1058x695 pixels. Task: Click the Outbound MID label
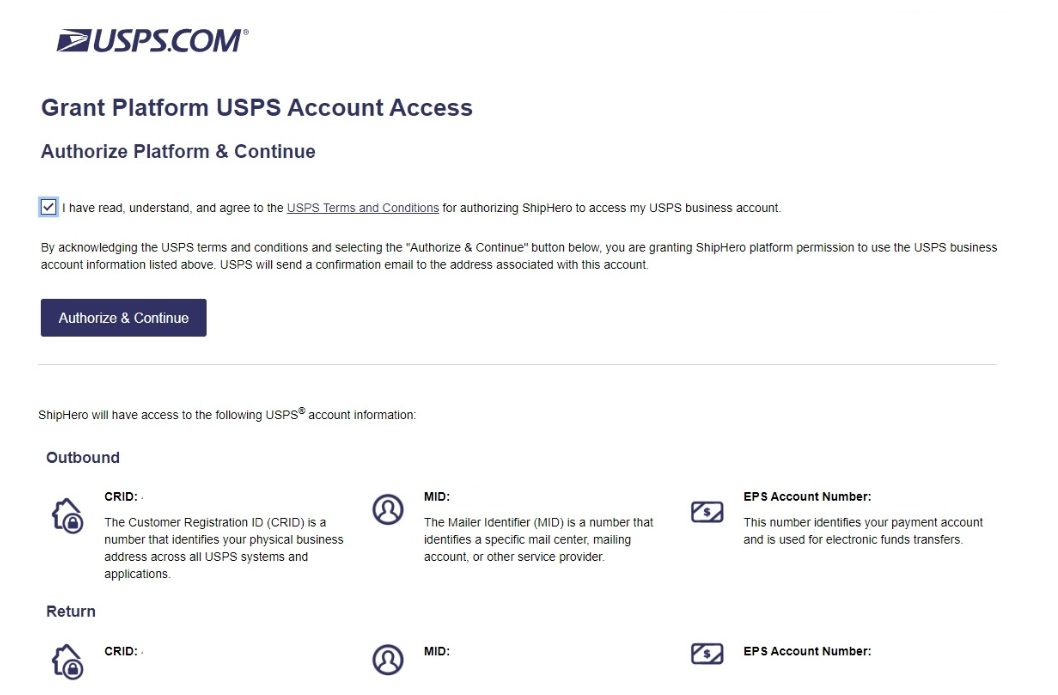437,497
